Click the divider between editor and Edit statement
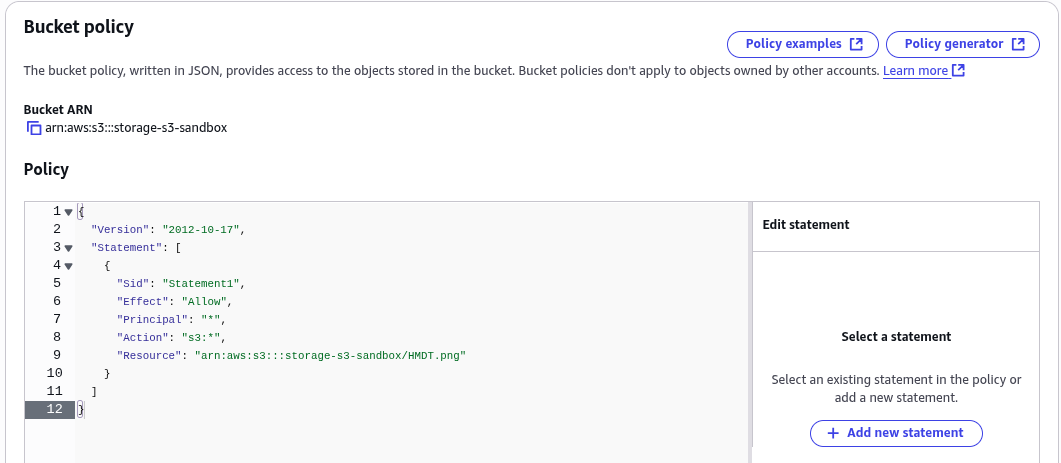 point(750,330)
